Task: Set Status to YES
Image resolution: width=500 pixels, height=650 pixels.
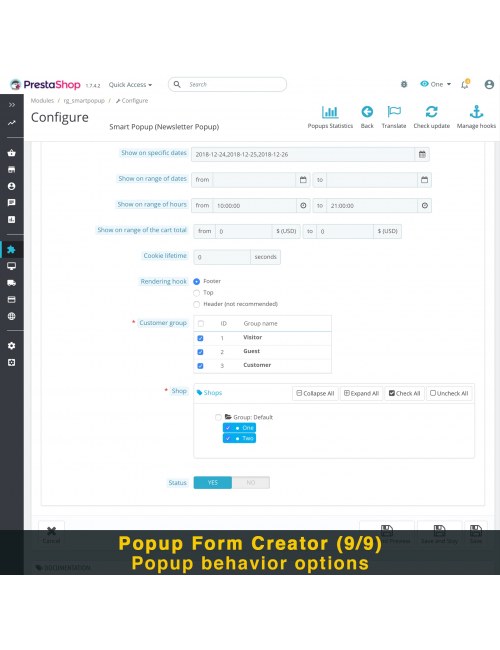Action: click(213, 483)
